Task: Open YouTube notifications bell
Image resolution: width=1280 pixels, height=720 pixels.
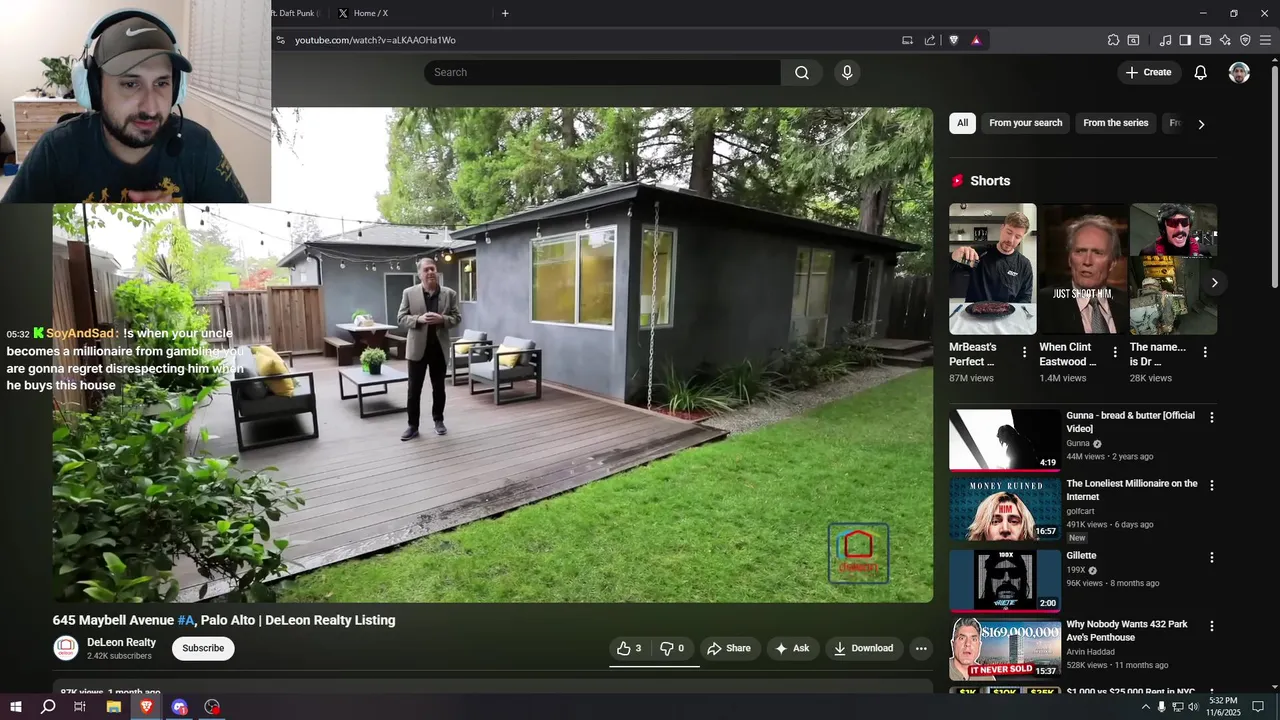Action: (1201, 72)
